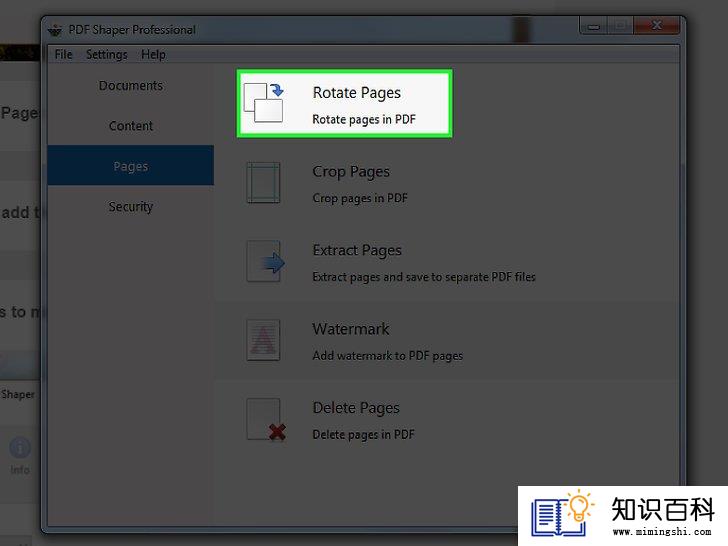The image size is (728, 546).
Task: Open the File menu
Action: pyautogui.click(x=64, y=55)
